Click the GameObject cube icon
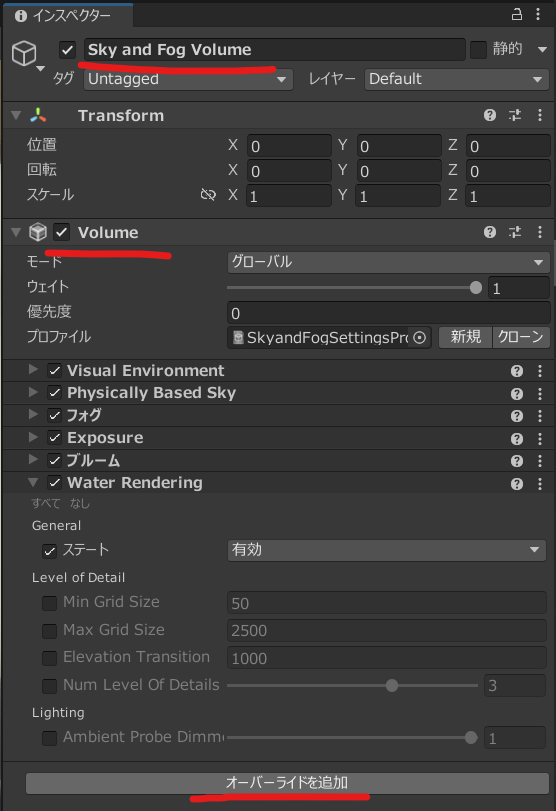 [24, 53]
